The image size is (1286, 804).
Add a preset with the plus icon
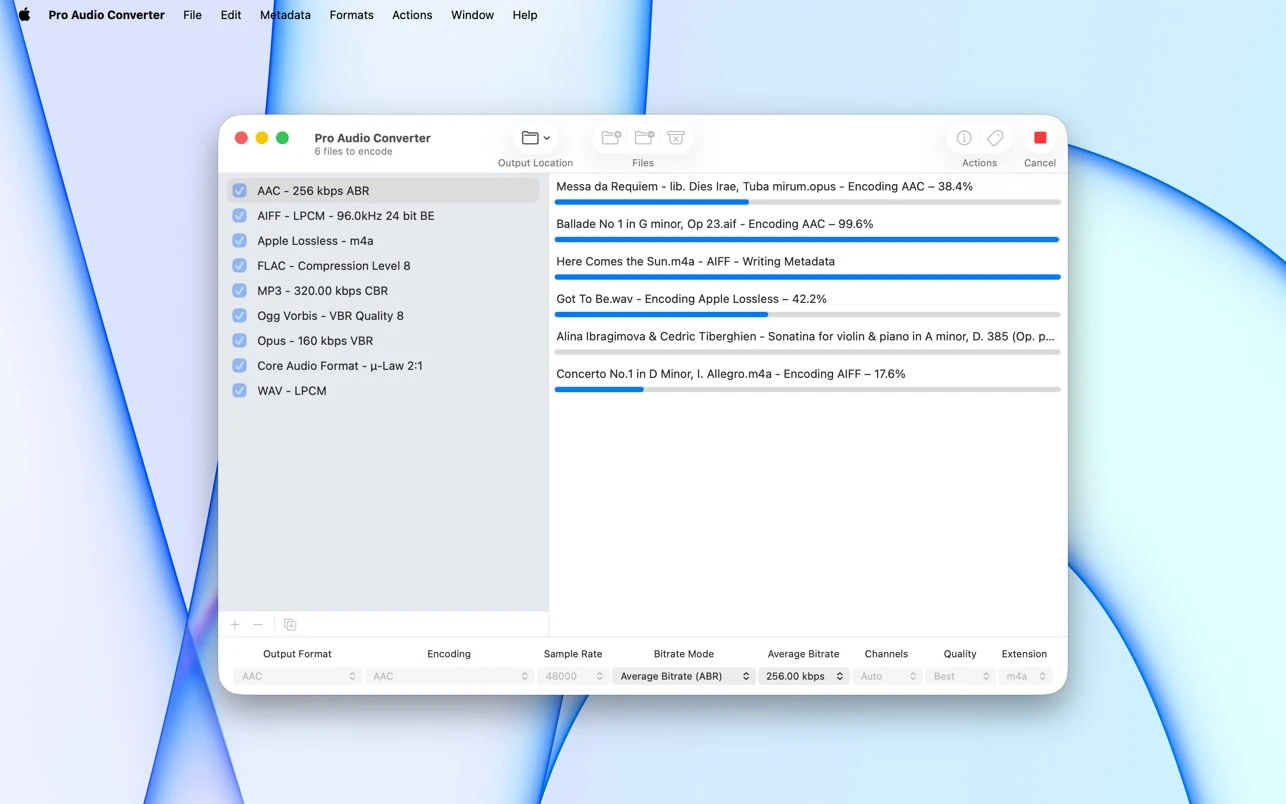[235, 625]
